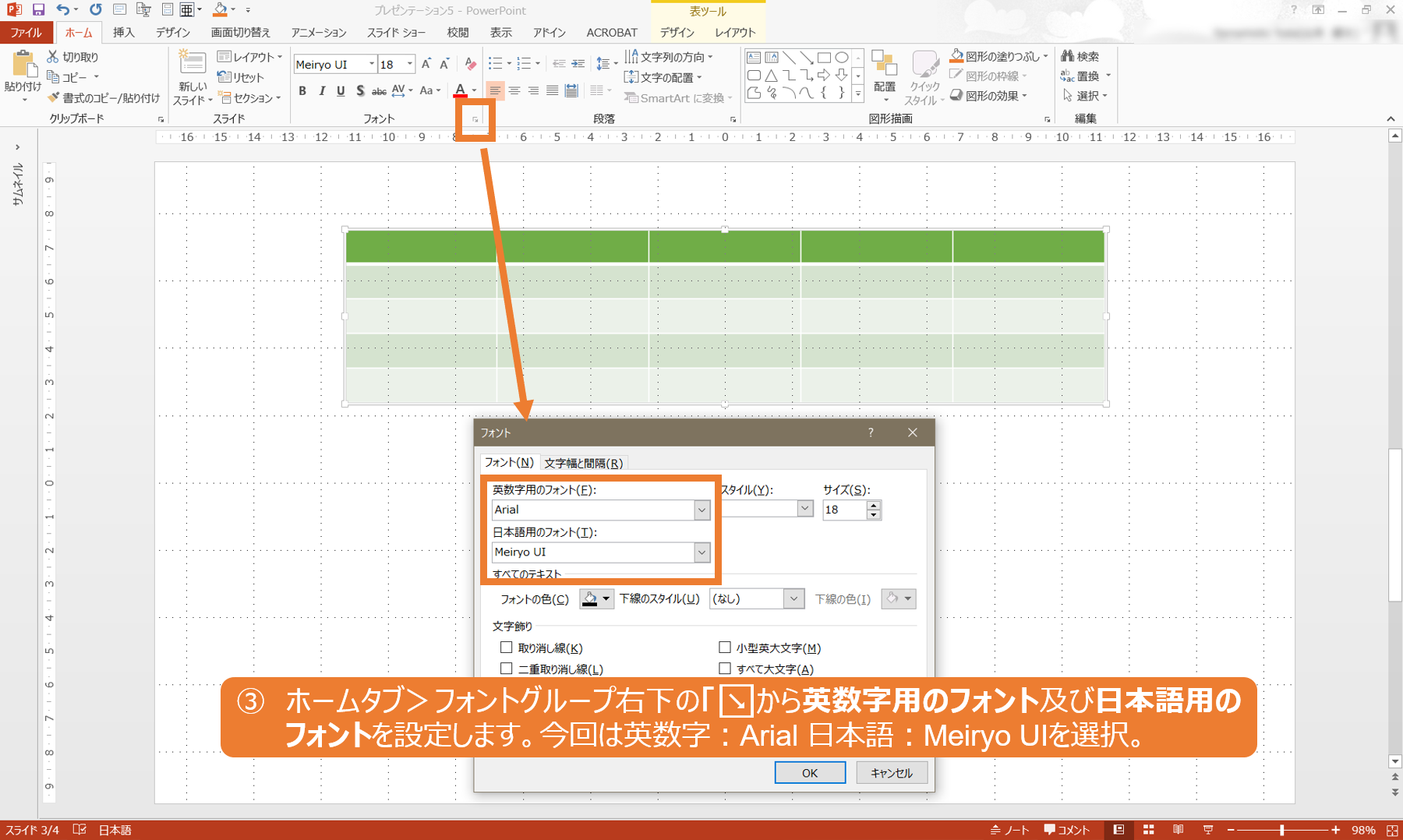Enable the 取り消し線 strikethrough checkbox
This screenshot has width=1403, height=840.
(507, 648)
